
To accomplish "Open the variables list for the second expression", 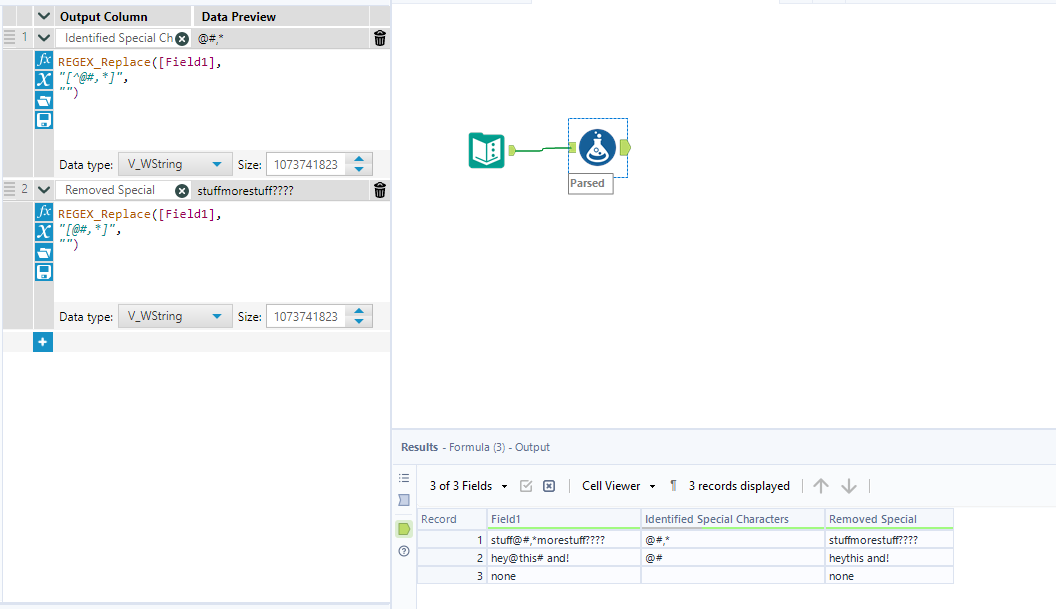I will tap(44, 231).
